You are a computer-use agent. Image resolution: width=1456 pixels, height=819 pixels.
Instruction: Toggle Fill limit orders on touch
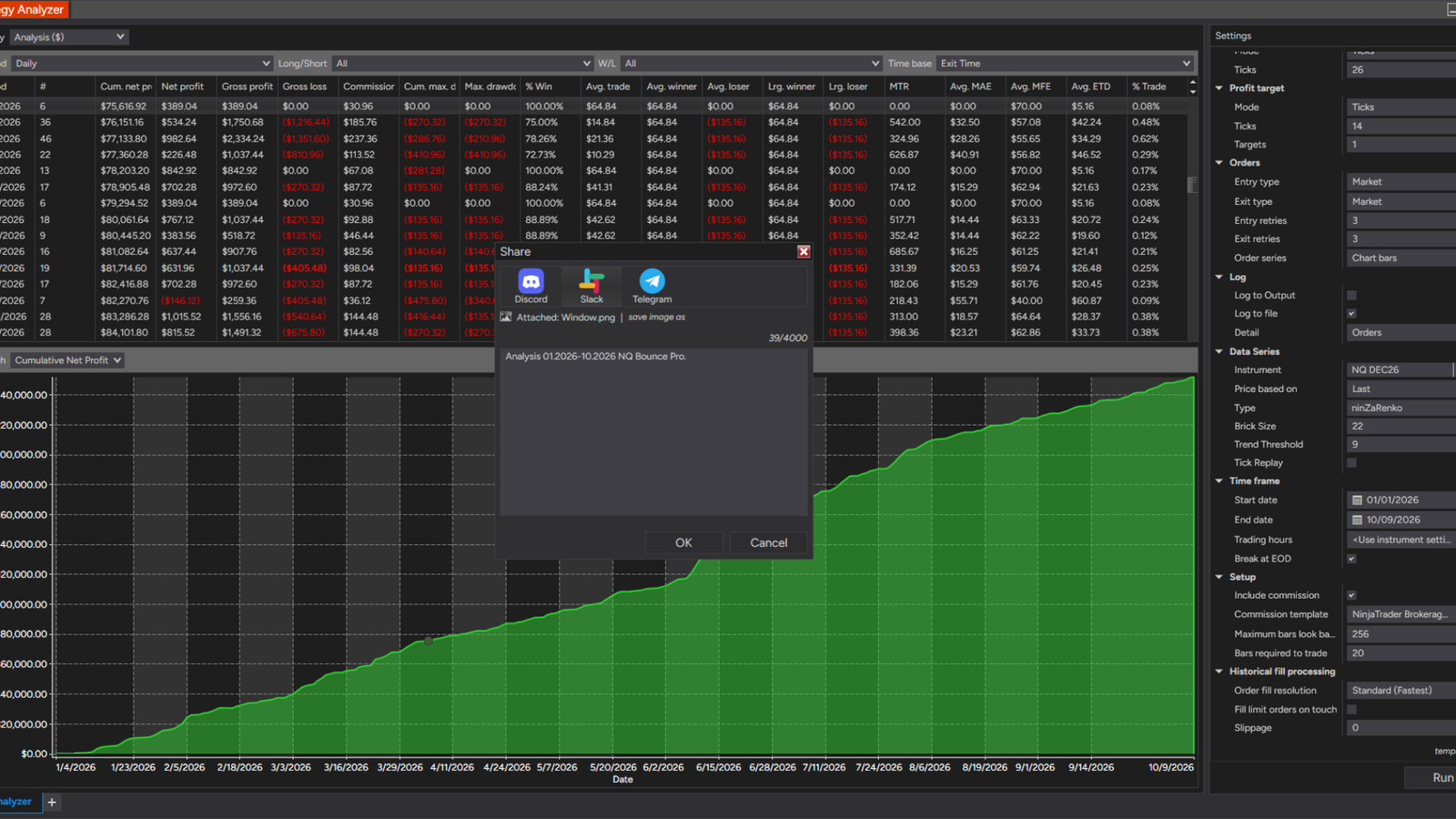pyautogui.click(x=1351, y=710)
